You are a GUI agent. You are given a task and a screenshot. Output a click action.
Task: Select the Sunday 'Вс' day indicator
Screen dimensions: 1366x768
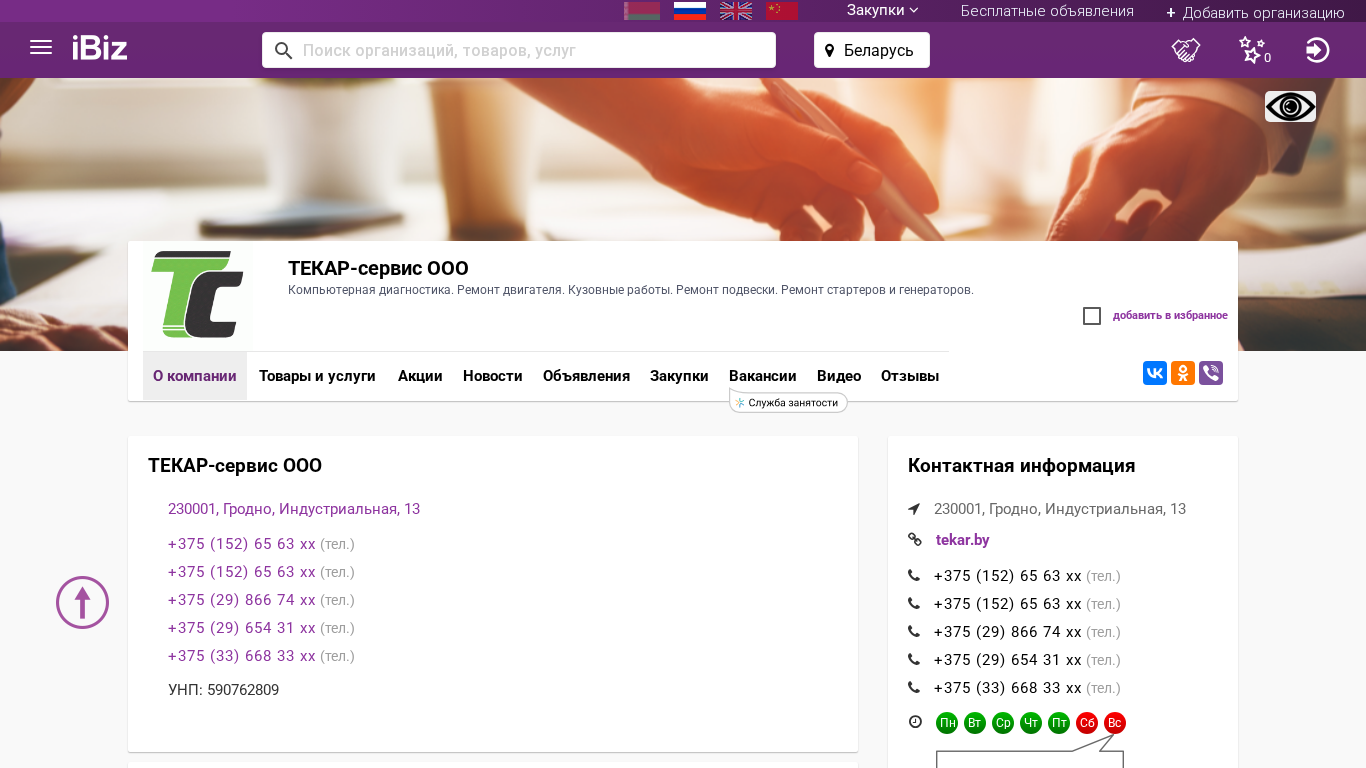pyautogui.click(x=1115, y=723)
